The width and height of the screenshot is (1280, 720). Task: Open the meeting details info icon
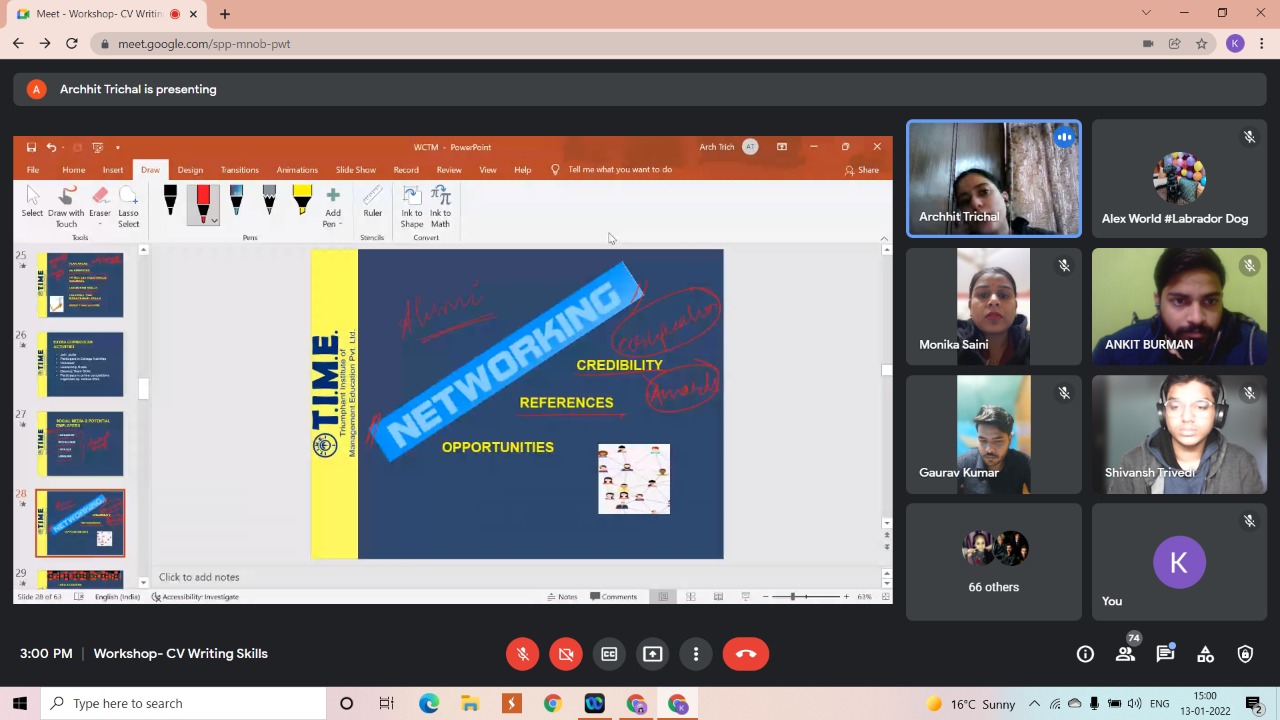point(1085,654)
